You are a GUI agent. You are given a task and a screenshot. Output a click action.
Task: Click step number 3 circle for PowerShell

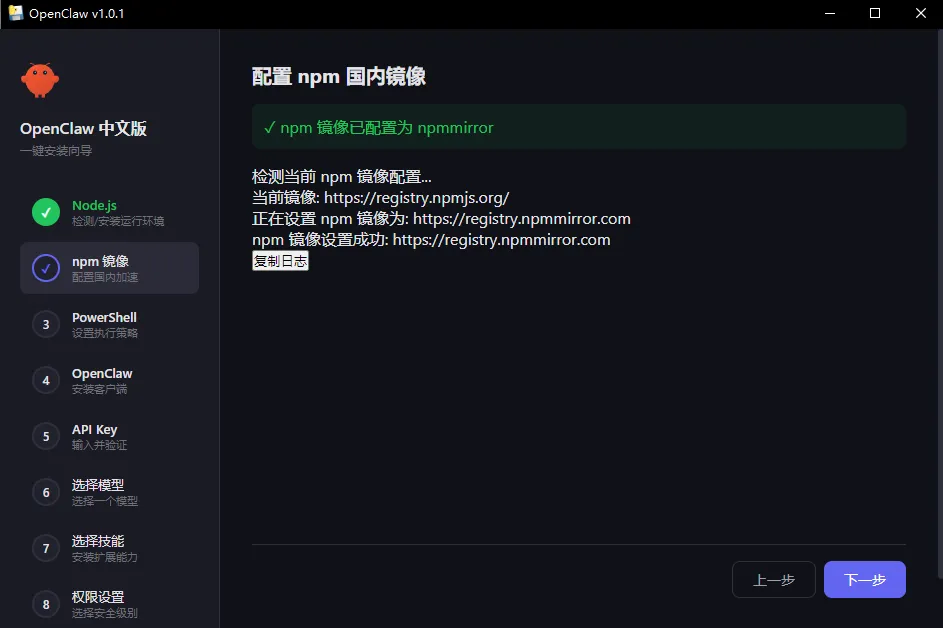pyautogui.click(x=46, y=324)
